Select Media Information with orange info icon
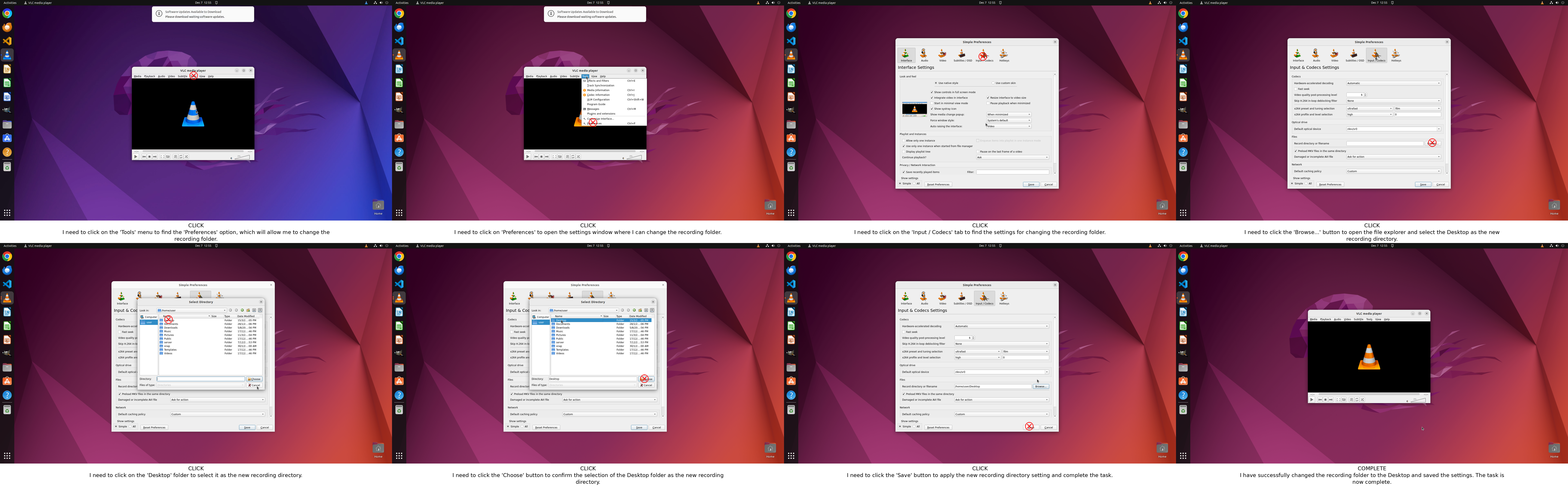The height and width of the screenshot is (486, 1568). coord(598,90)
